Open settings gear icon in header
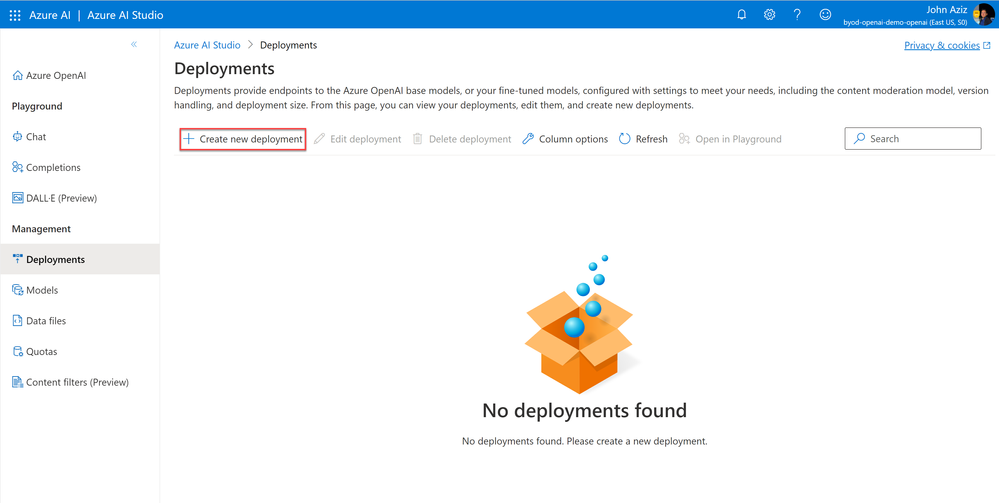 point(770,15)
